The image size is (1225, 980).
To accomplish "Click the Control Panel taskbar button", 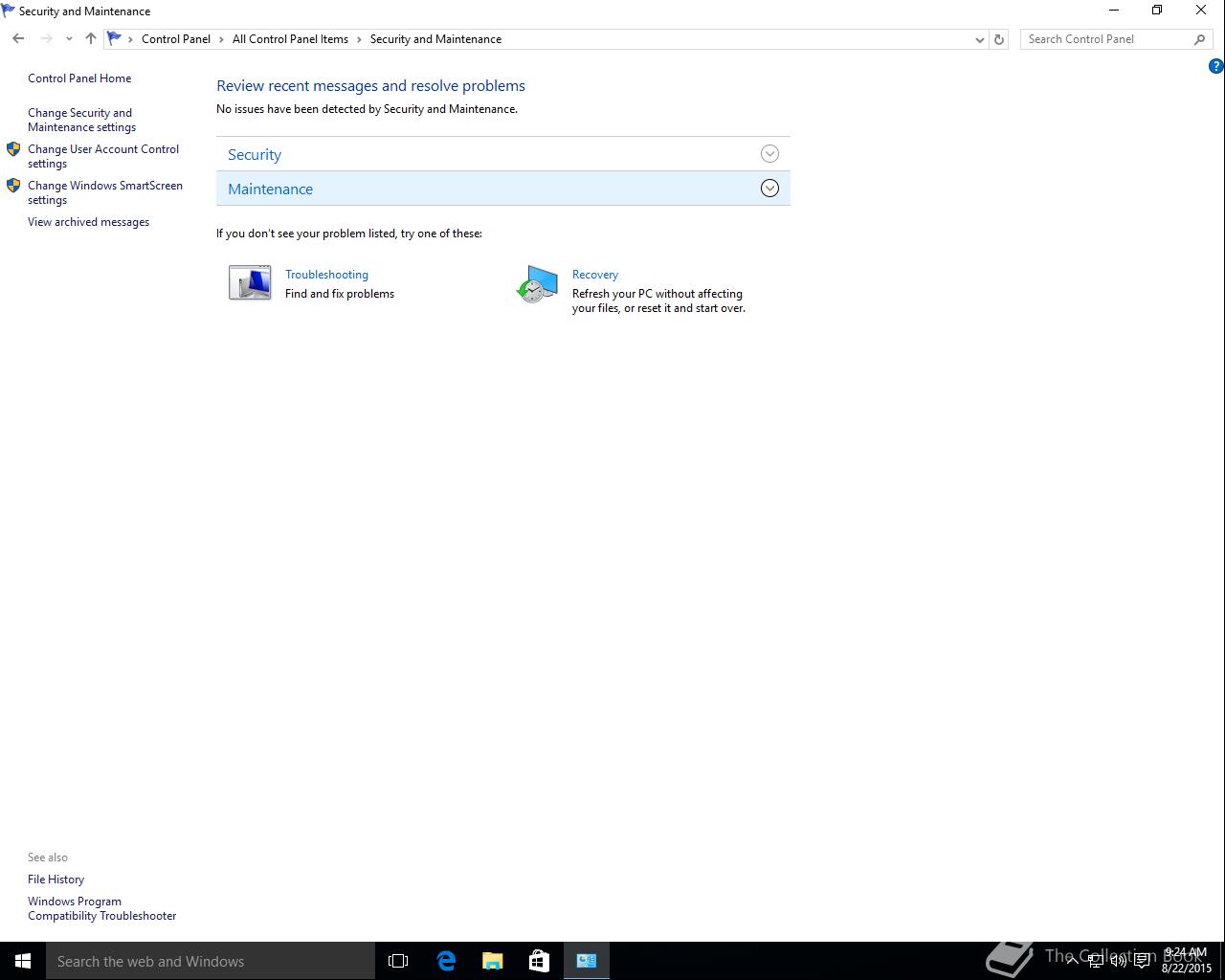I will (x=587, y=961).
